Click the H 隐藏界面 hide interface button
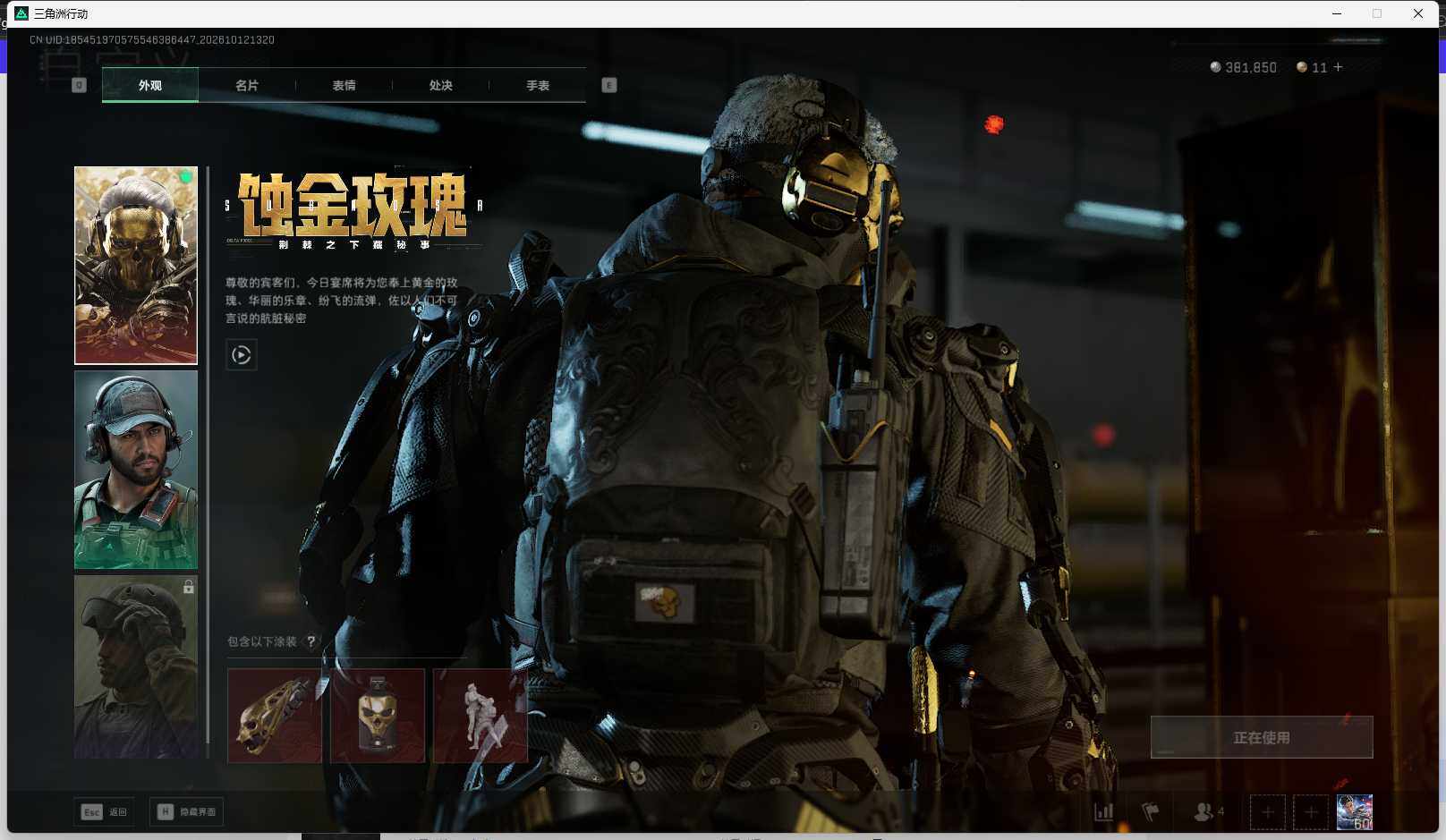Screen dimensions: 1446x840 (x=186, y=812)
